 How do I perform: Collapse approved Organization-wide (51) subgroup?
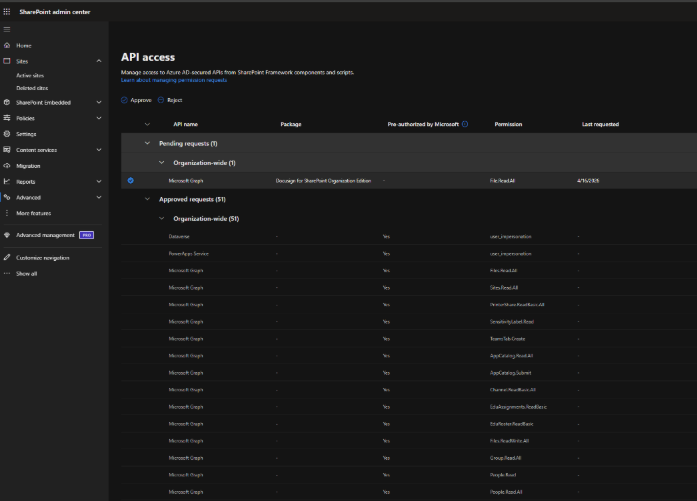tap(161, 218)
